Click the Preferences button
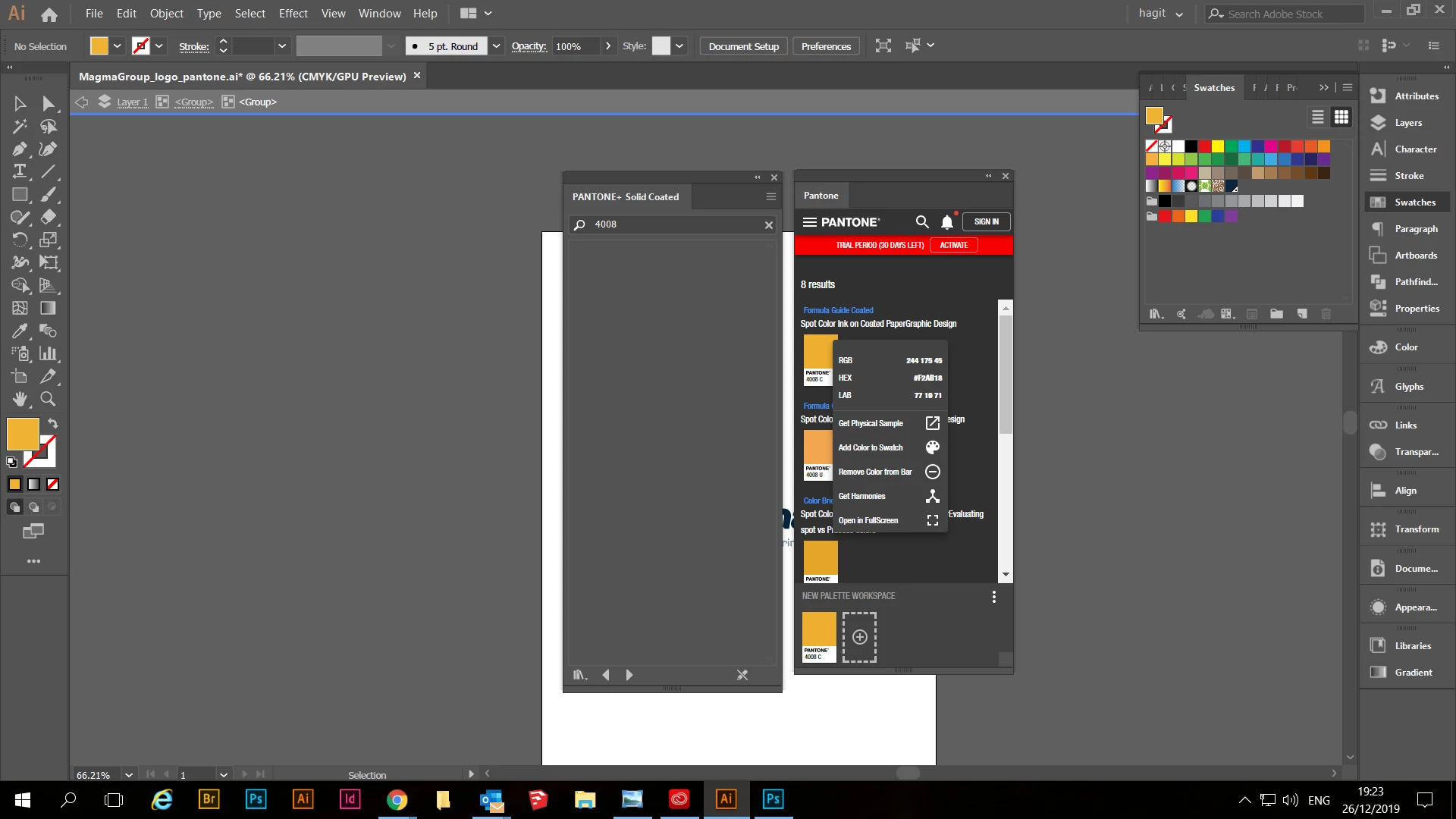 point(826,46)
